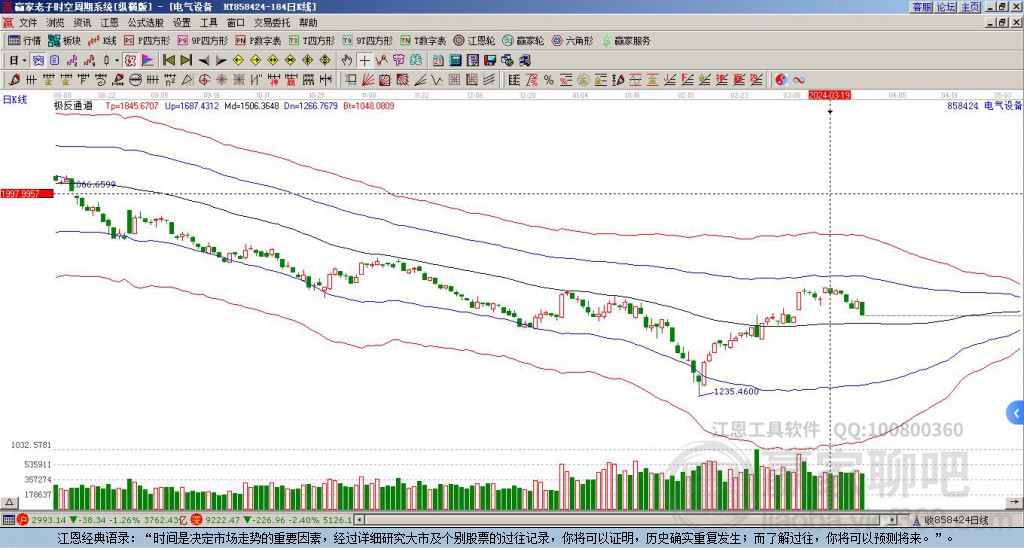This screenshot has height=548, width=1024.
Task: Open the T数字表 tool
Action: coord(423,41)
